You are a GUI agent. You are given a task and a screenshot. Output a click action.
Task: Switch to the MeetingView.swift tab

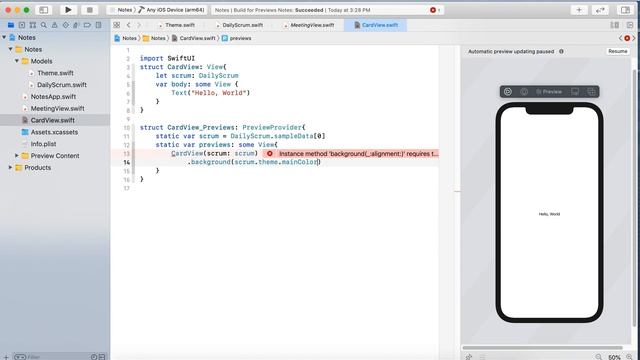point(309,25)
